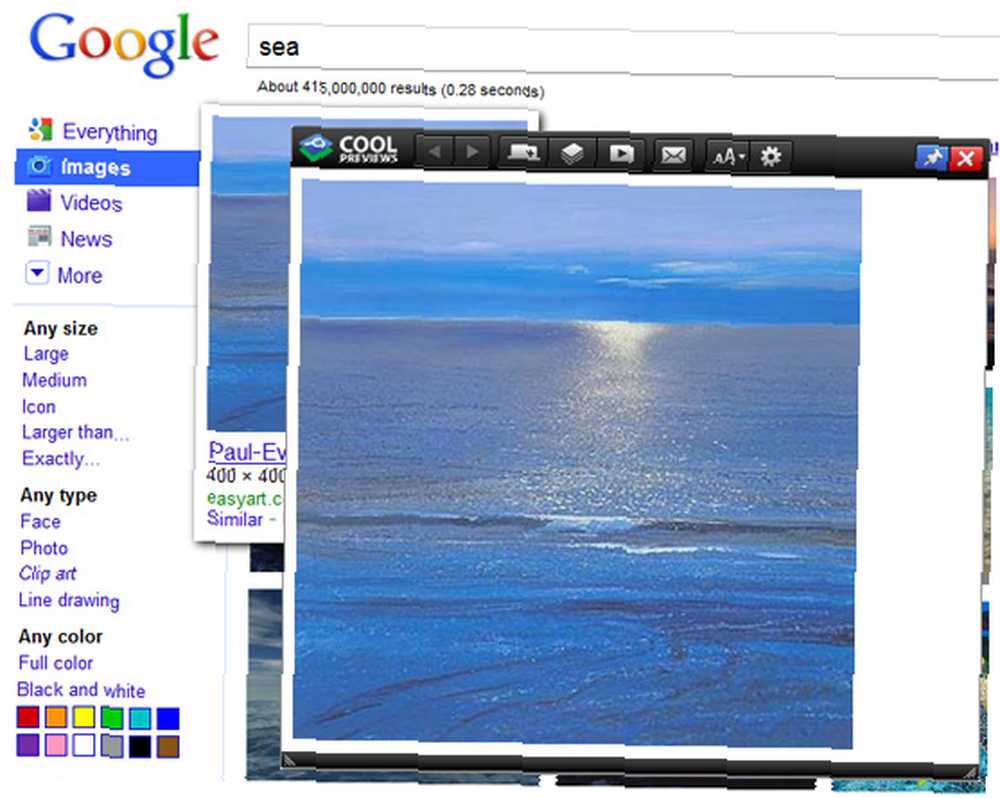Viewport: 1000px width, 798px height.
Task: Open the Paul-Ev... image result link
Action: coord(247,451)
